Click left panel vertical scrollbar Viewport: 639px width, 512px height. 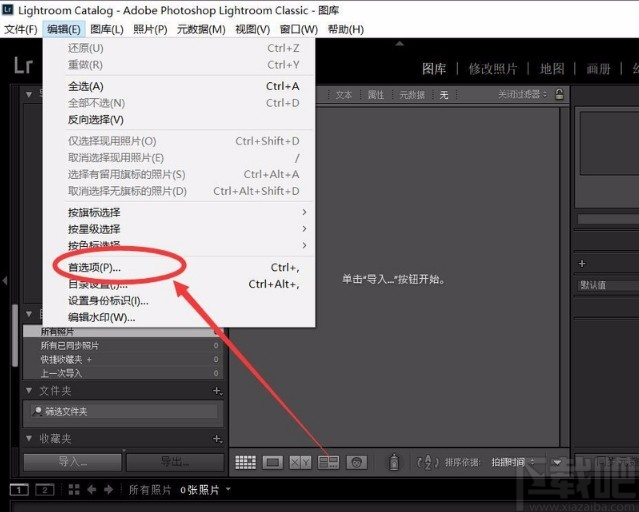(15, 335)
